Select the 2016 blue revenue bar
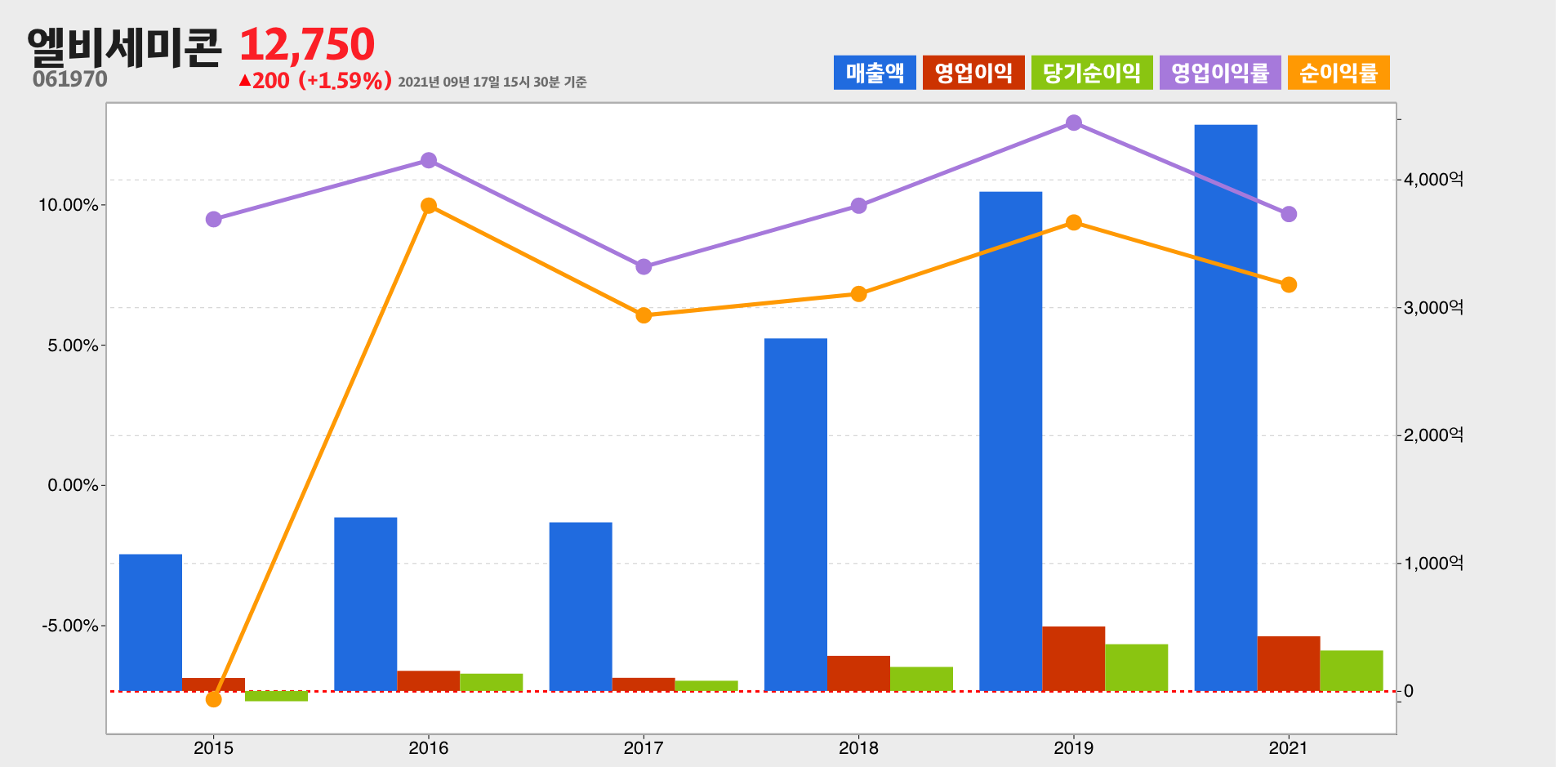The height and width of the screenshot is (767, 1568). [366, 604]
